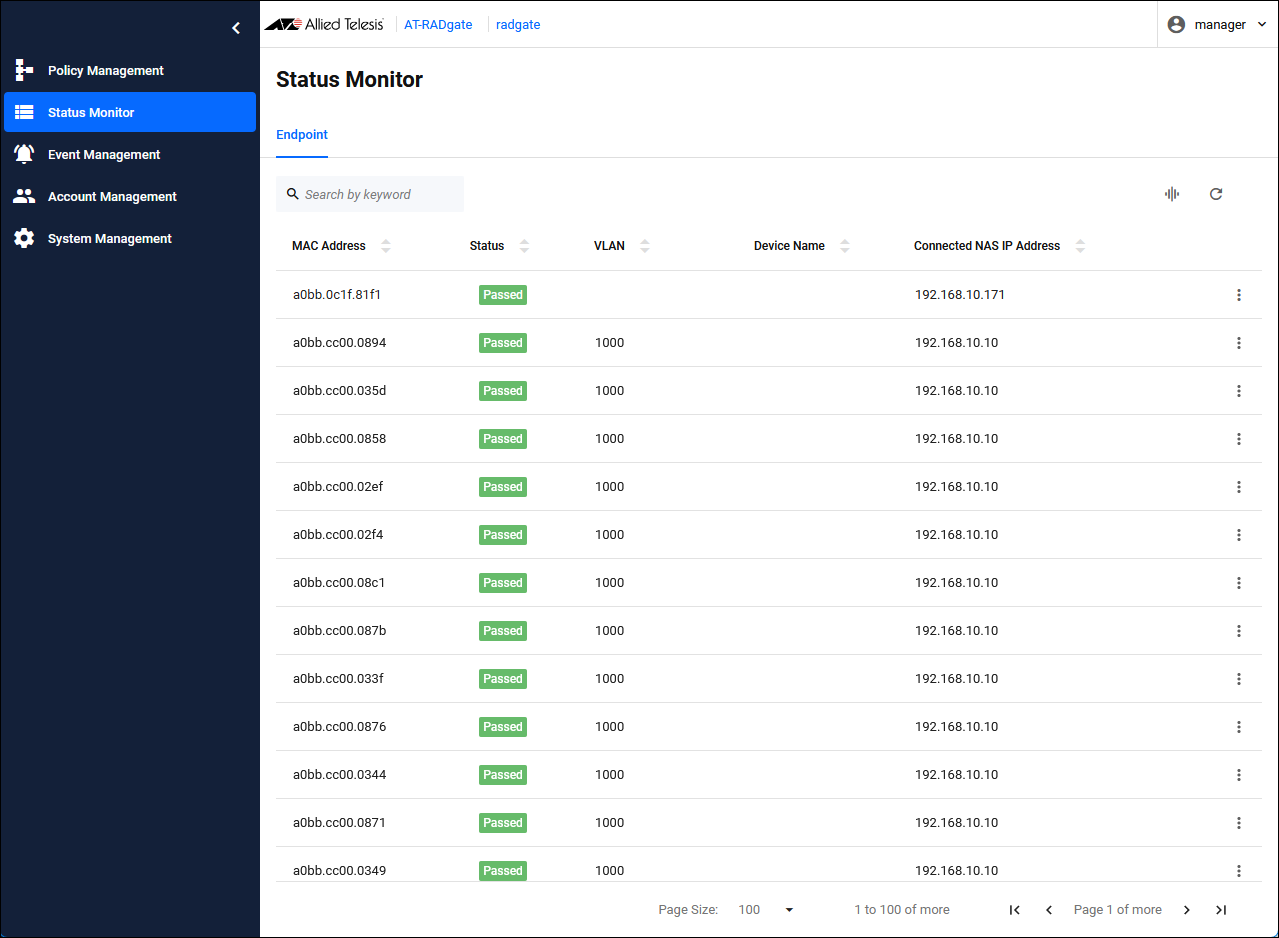1279x938 pixels.
Task: Select the Endpoint tab
Action: click(x=302, y=135)
